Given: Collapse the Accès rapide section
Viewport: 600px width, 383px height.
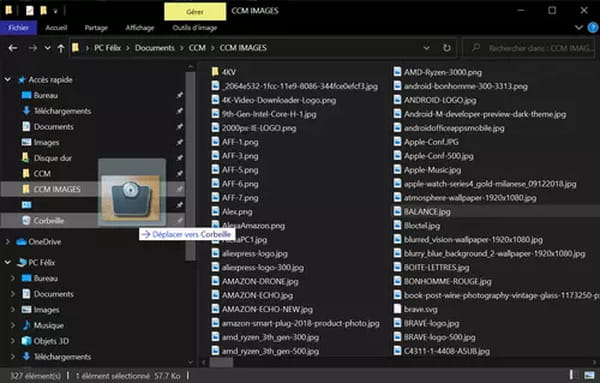Looking at the screenshot, I should tap(8, 80).
